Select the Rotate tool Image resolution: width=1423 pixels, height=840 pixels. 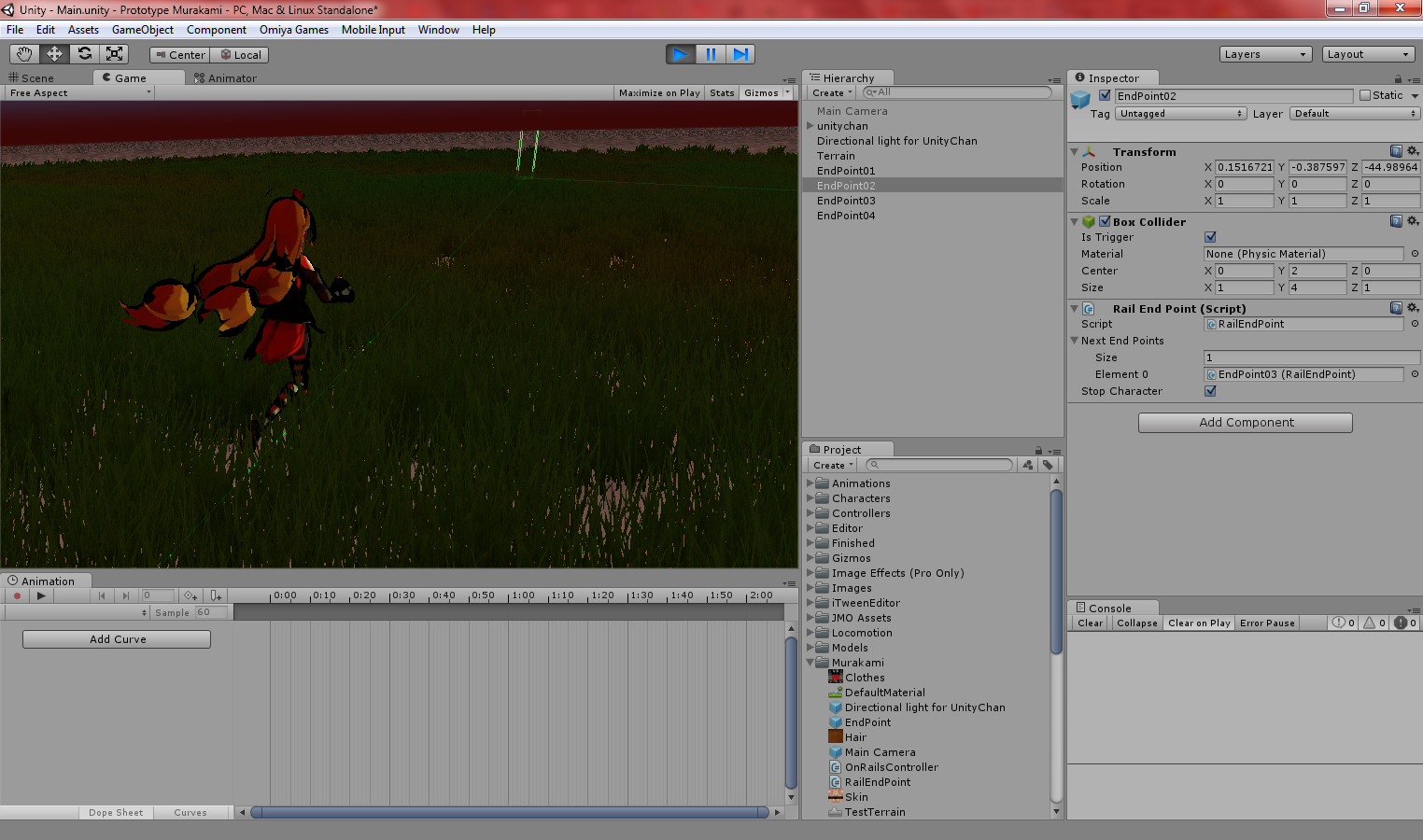[x=84, y=54]
